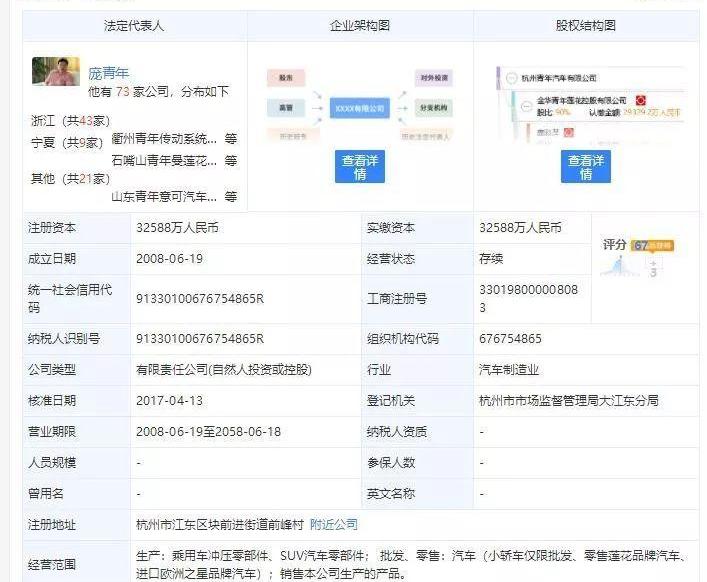Open 石嘴山青年曼莲花 company link
This screenshot has width=707, height=582.
tap(163, 160)
